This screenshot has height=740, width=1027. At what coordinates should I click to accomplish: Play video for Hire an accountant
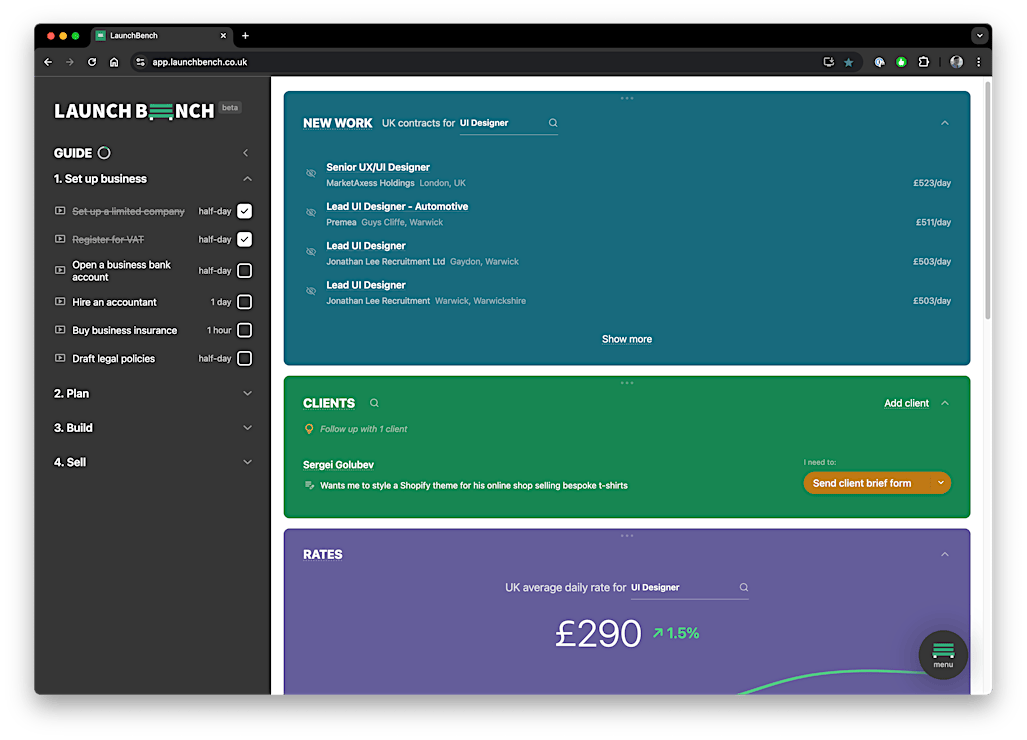(61, 302)
